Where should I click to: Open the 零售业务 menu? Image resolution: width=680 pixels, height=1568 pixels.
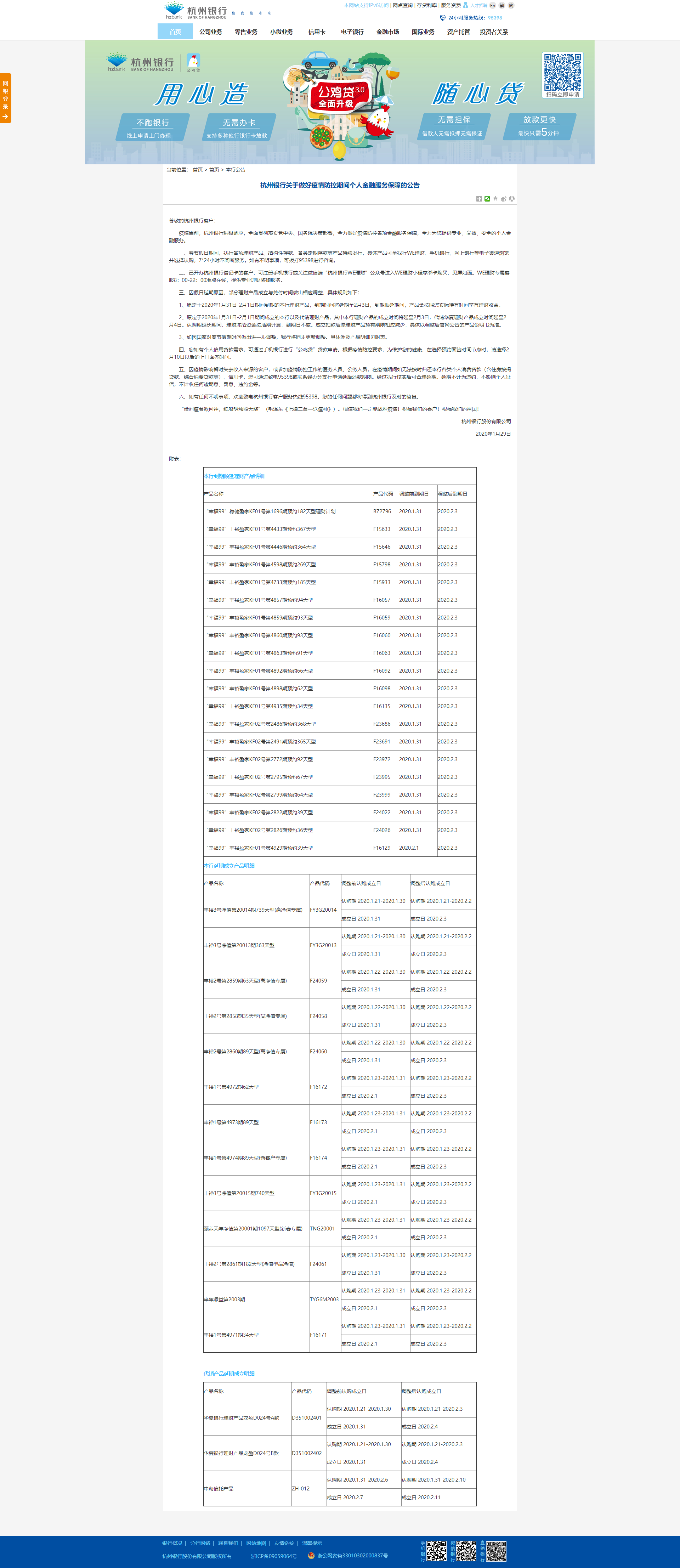pos(246,32)
